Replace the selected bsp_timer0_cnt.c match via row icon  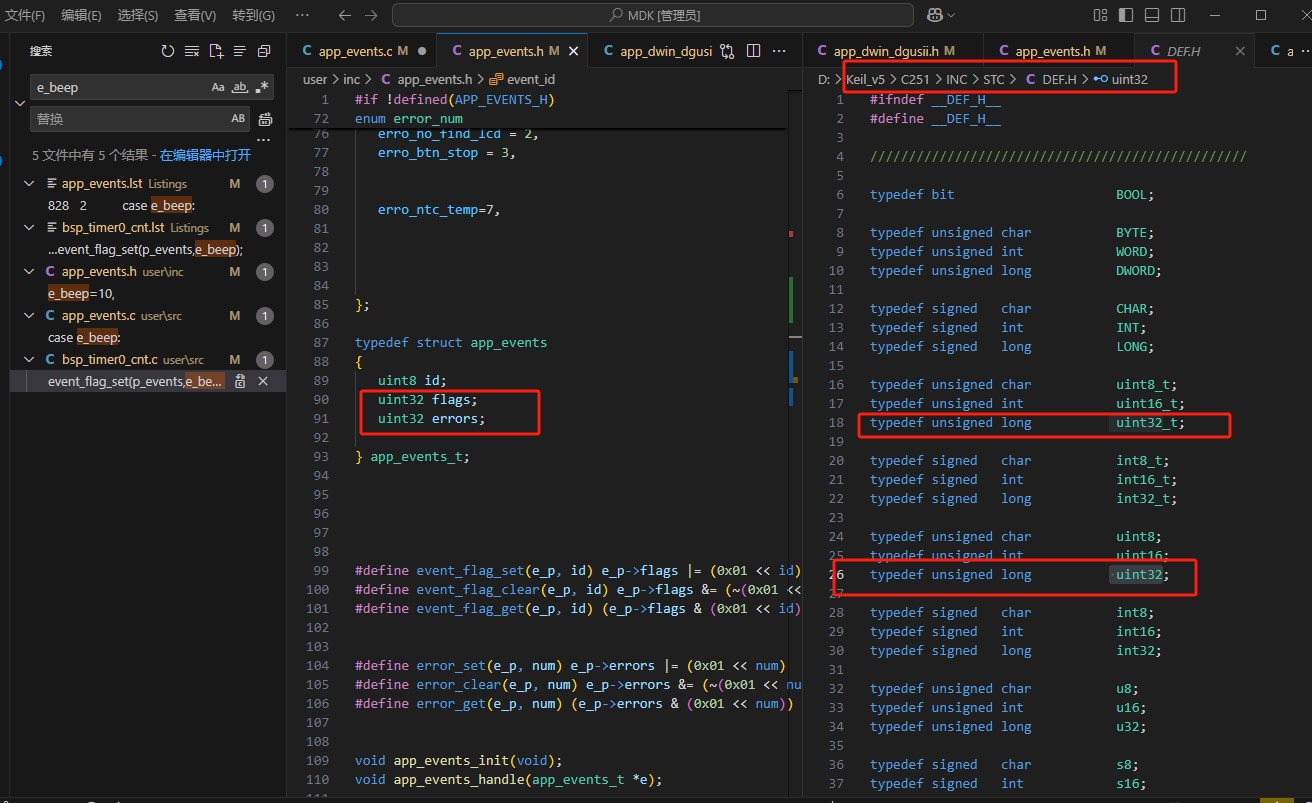coord(240,382)
